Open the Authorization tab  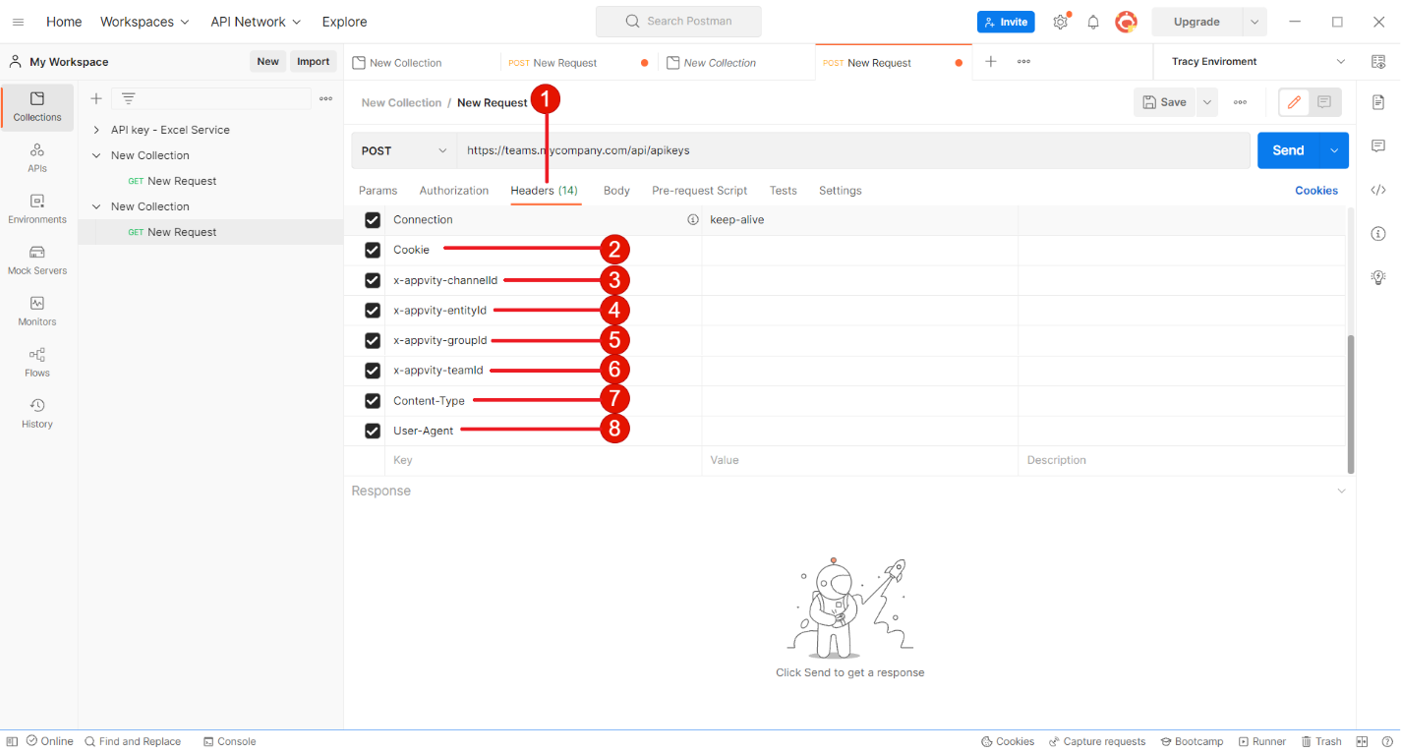click(454, 191)
